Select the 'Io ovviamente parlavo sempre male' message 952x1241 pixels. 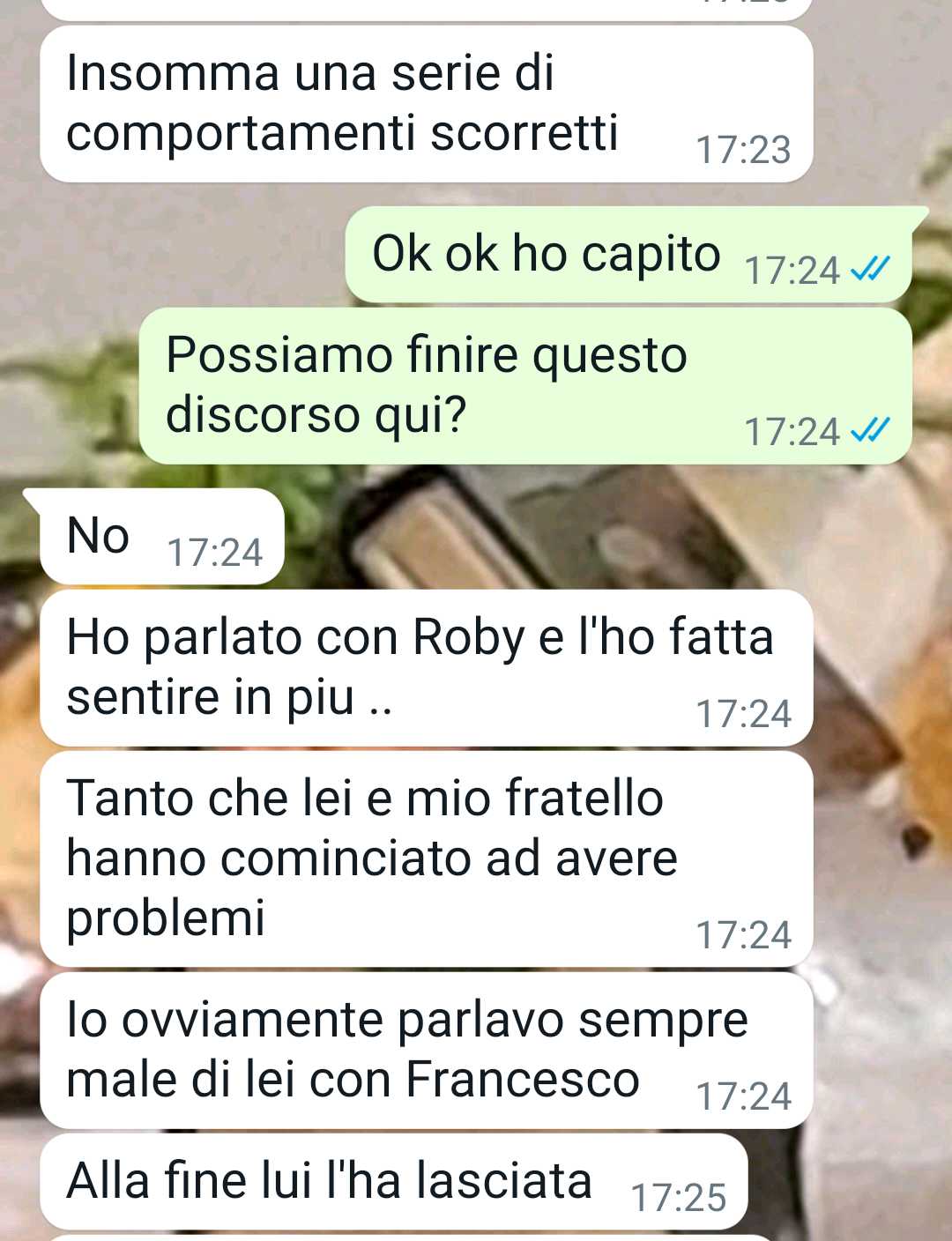pyautogui.click(x=426, y=1051)
